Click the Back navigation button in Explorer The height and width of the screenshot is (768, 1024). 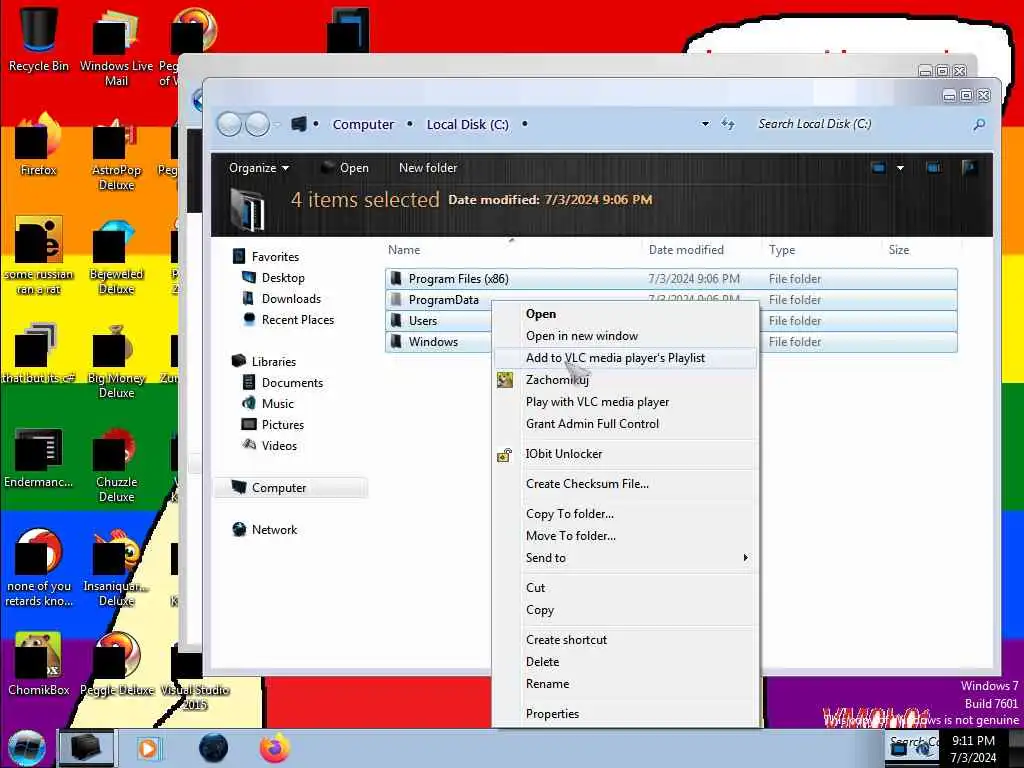pyautogui.click(x=229, y=124)
